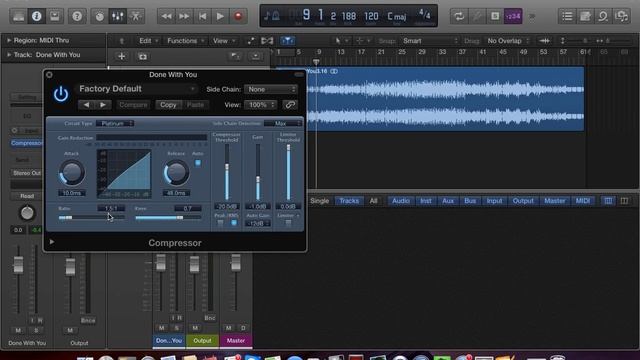640x360 pixels.
Task: Expand the Compressor extended parameters triangle
Action: (52, 242)
